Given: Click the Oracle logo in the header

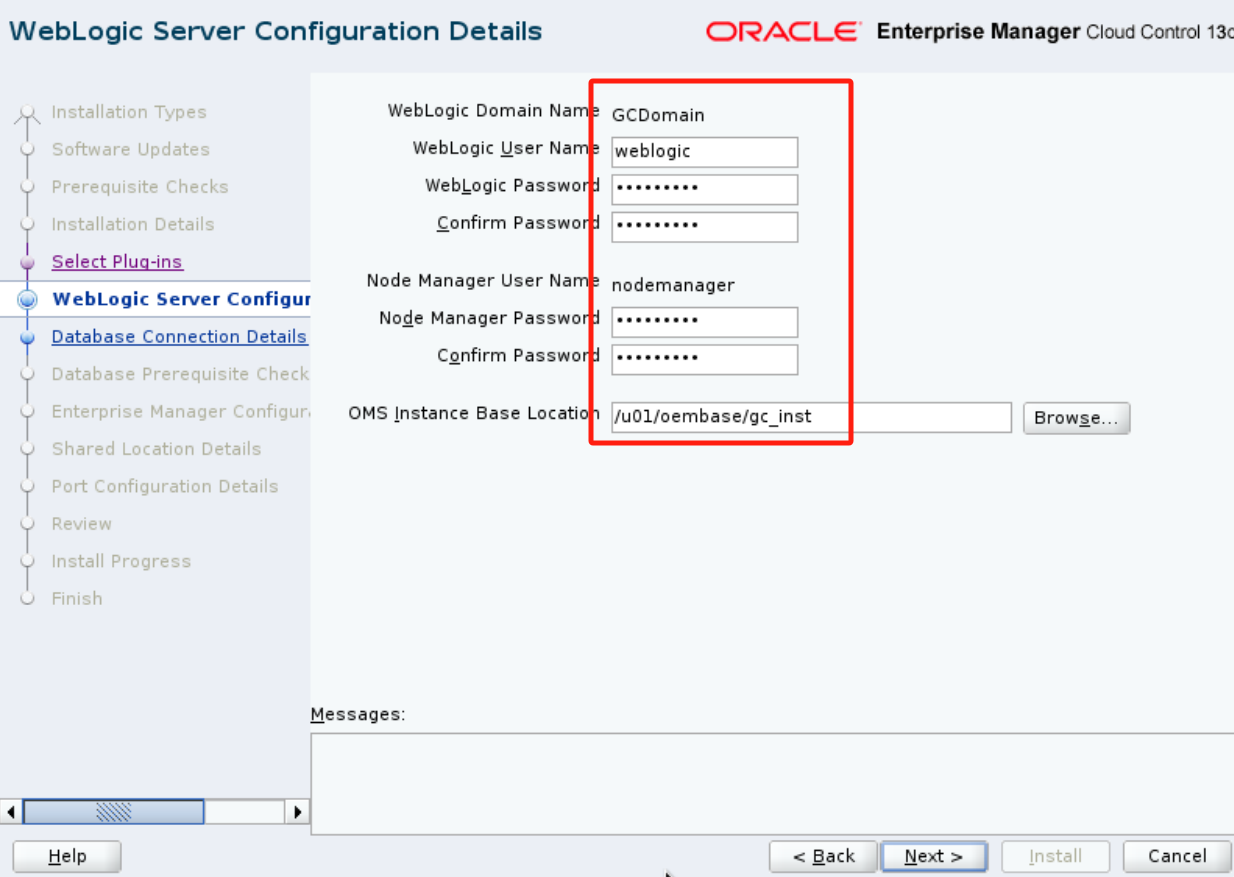Looking at the screenshot, I should [783, 32].
